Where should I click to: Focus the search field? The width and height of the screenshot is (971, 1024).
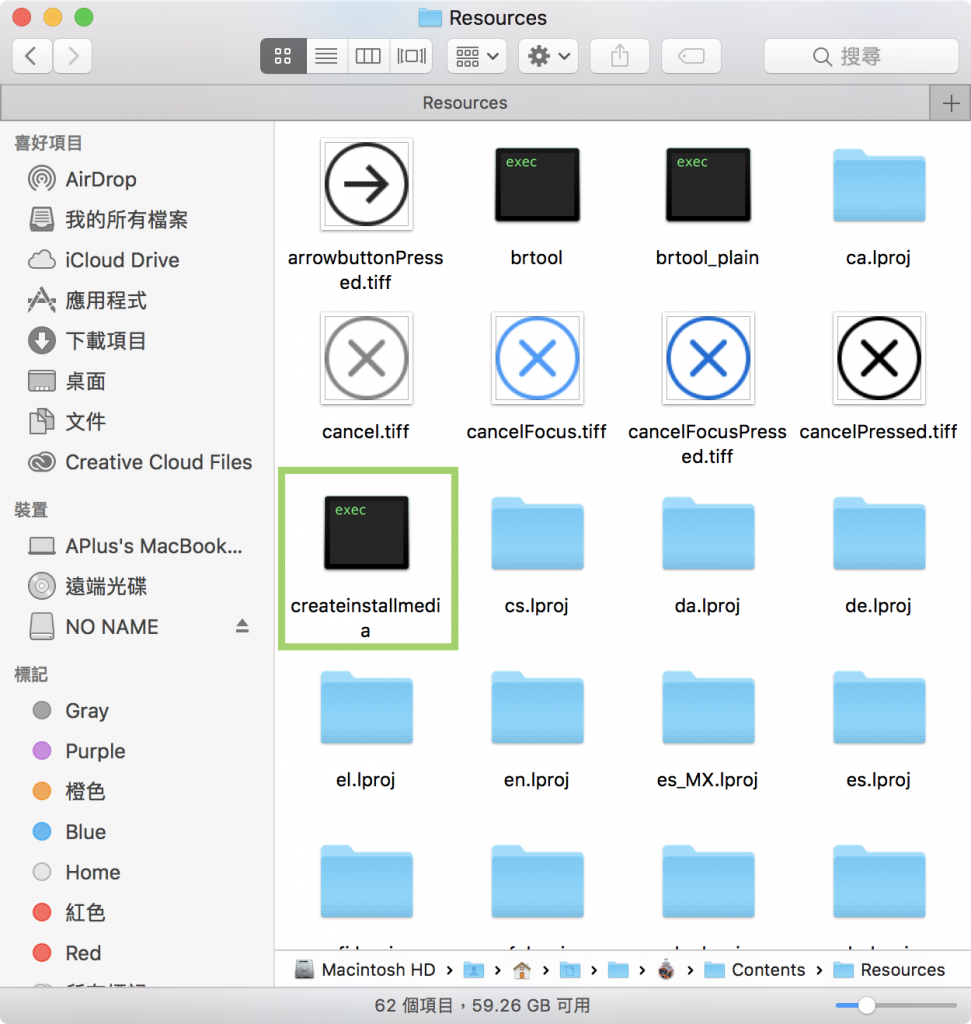861,56
